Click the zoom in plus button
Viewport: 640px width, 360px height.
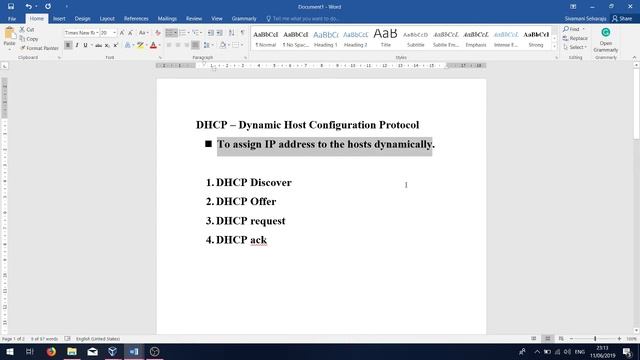619,339
